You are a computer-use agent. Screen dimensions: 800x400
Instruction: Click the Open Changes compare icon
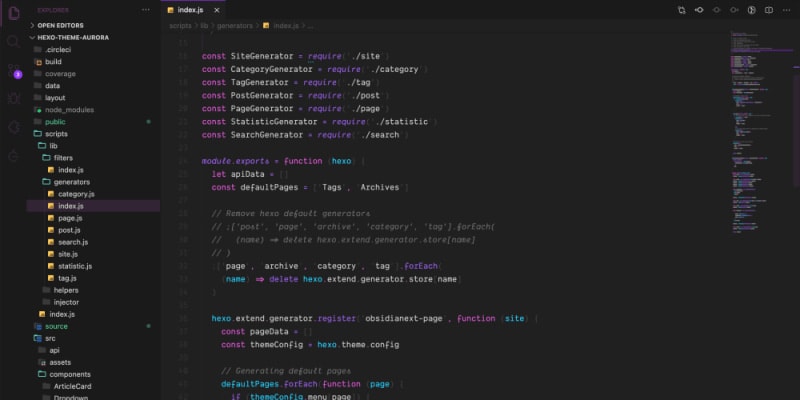(681, 10)
